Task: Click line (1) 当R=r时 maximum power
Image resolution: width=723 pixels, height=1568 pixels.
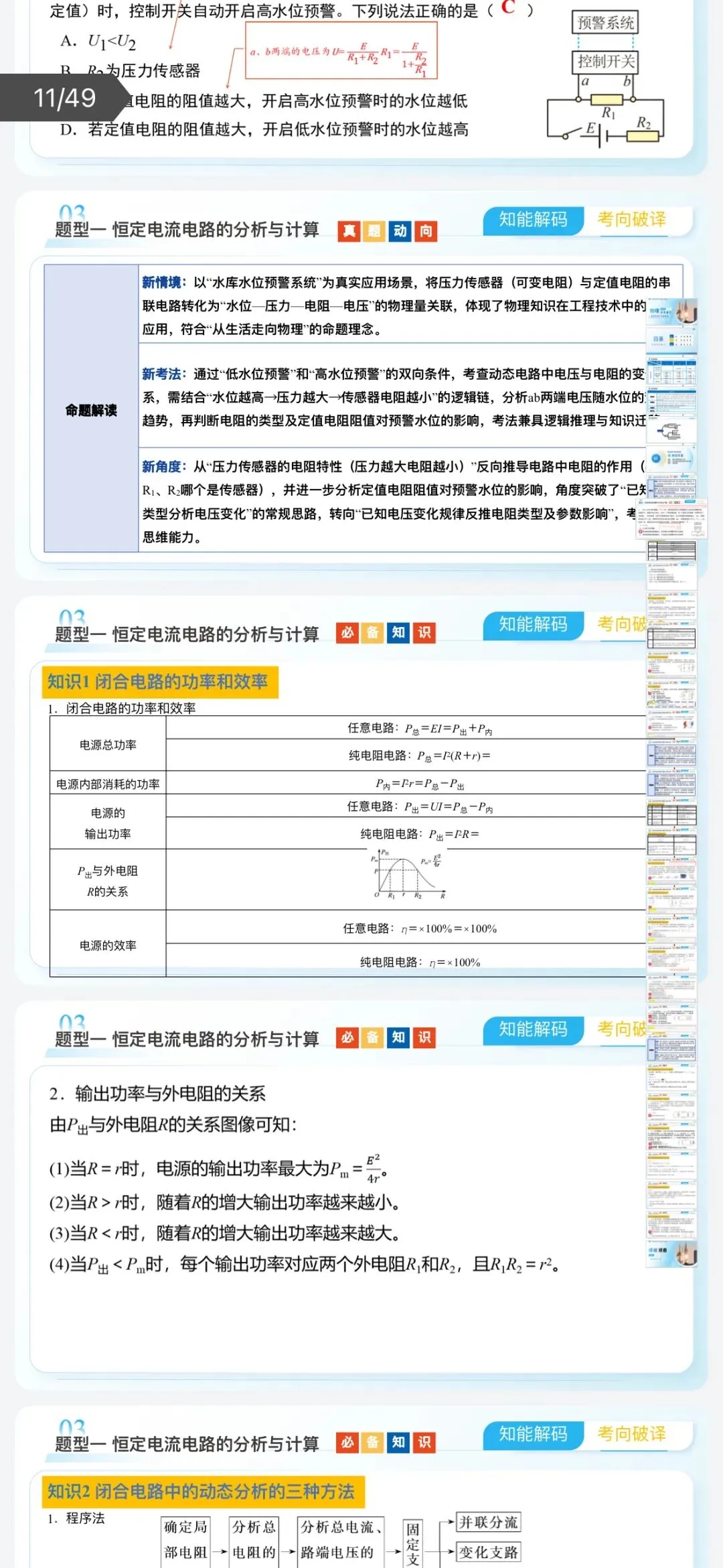Action: click(218, 1167)
